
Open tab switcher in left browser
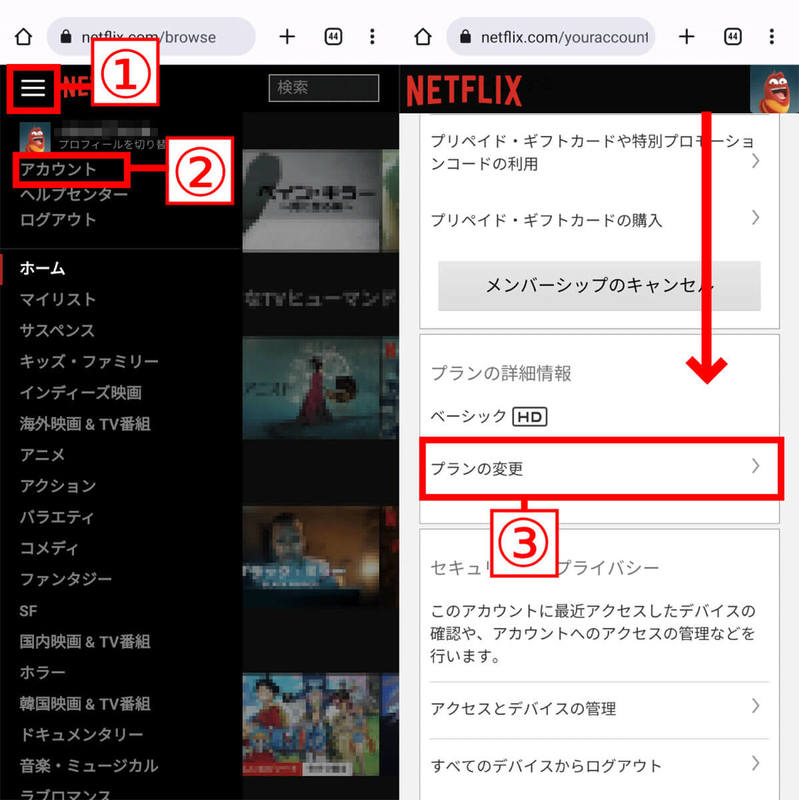[x=333, y=37]
